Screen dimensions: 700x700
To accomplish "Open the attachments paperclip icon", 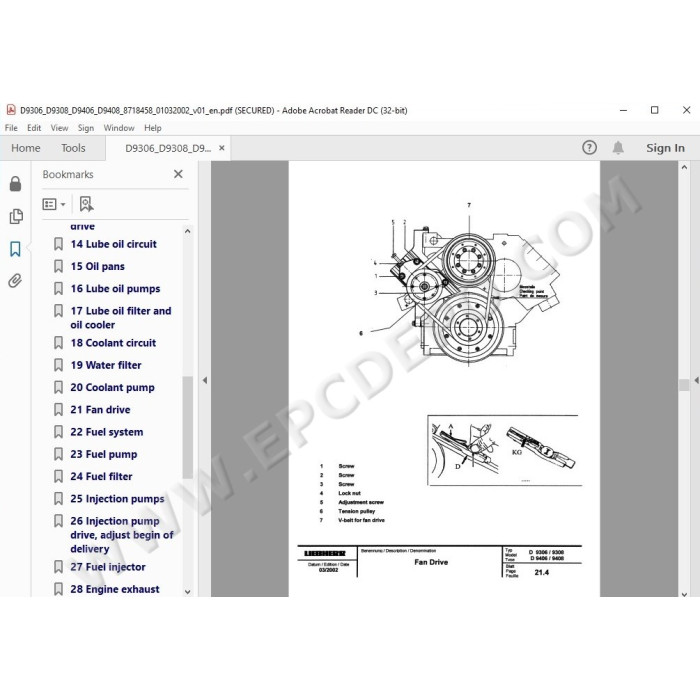I will click(15, 281).
